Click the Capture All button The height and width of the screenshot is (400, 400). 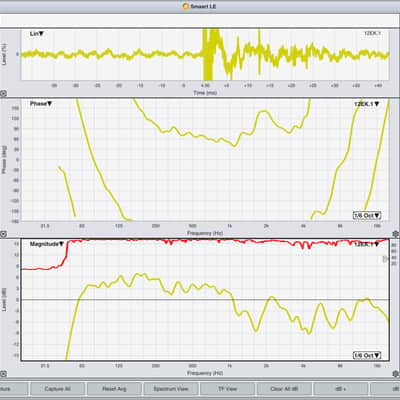[57, 389]
